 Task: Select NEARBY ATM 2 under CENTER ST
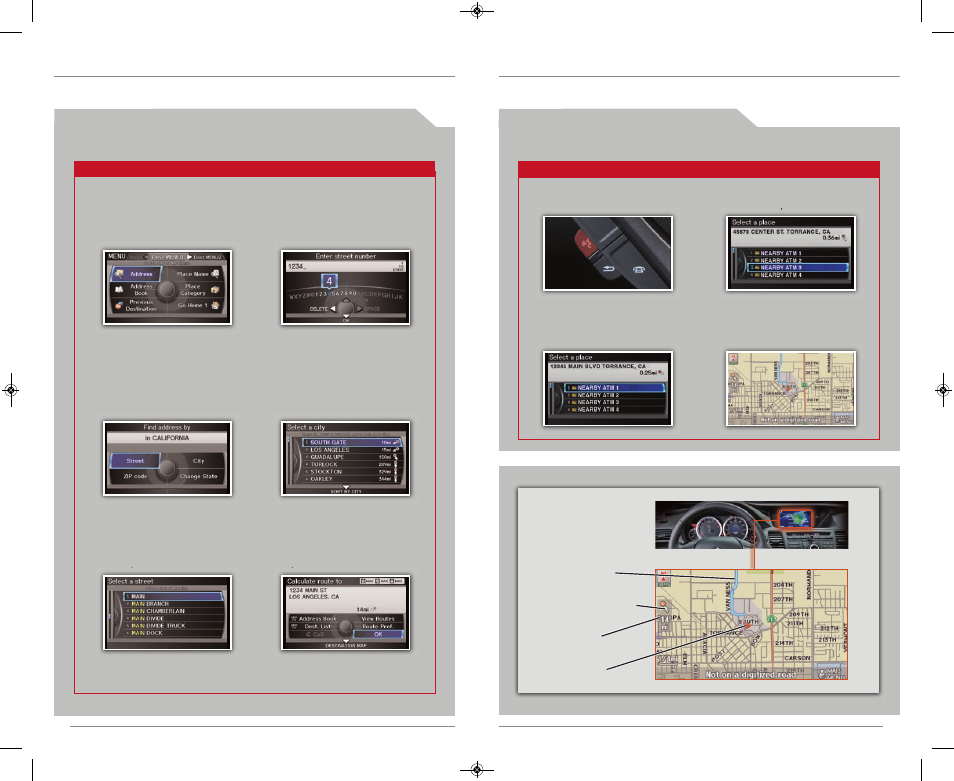(797, 260)
